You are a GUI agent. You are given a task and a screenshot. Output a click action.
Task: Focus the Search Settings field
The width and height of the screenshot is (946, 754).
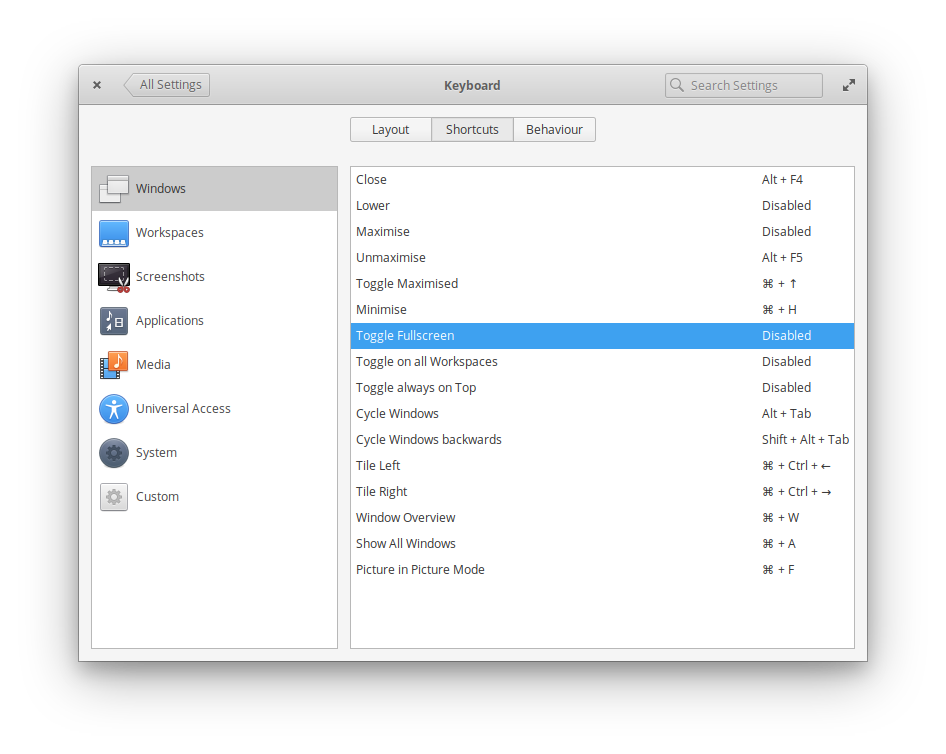pos(743,85)
